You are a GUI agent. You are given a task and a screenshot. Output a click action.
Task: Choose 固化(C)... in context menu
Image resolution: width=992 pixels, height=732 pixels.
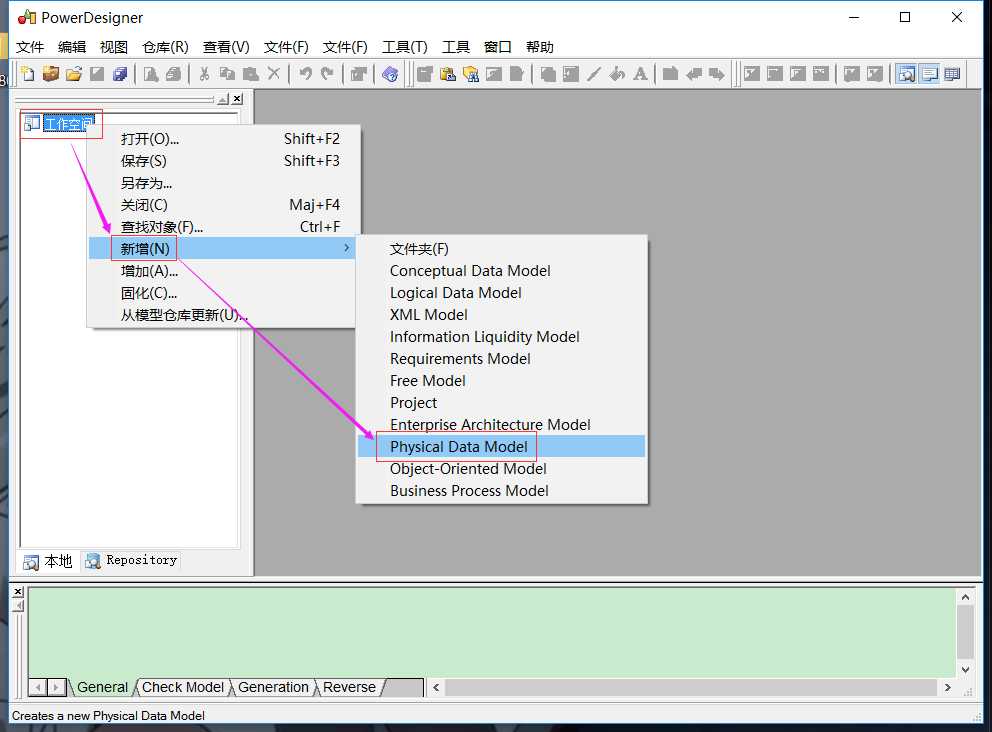coord(223,293)
